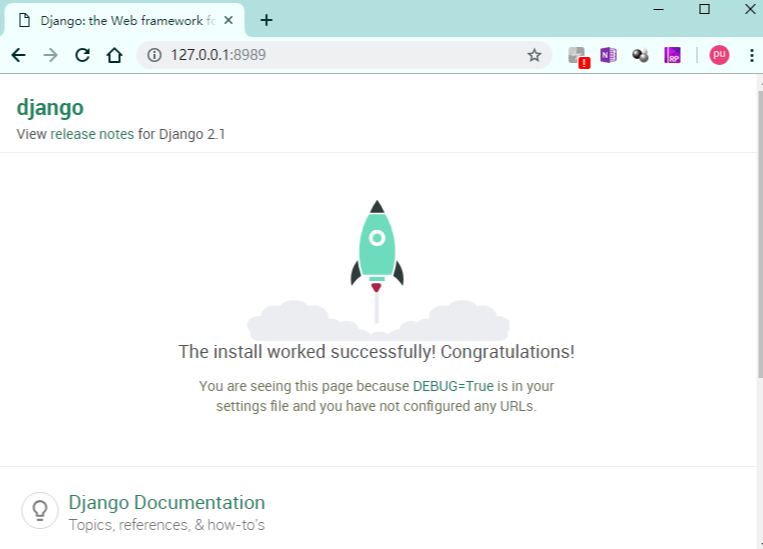Go back using the browser back arrow
763x549 pixels.
point(18,55)
